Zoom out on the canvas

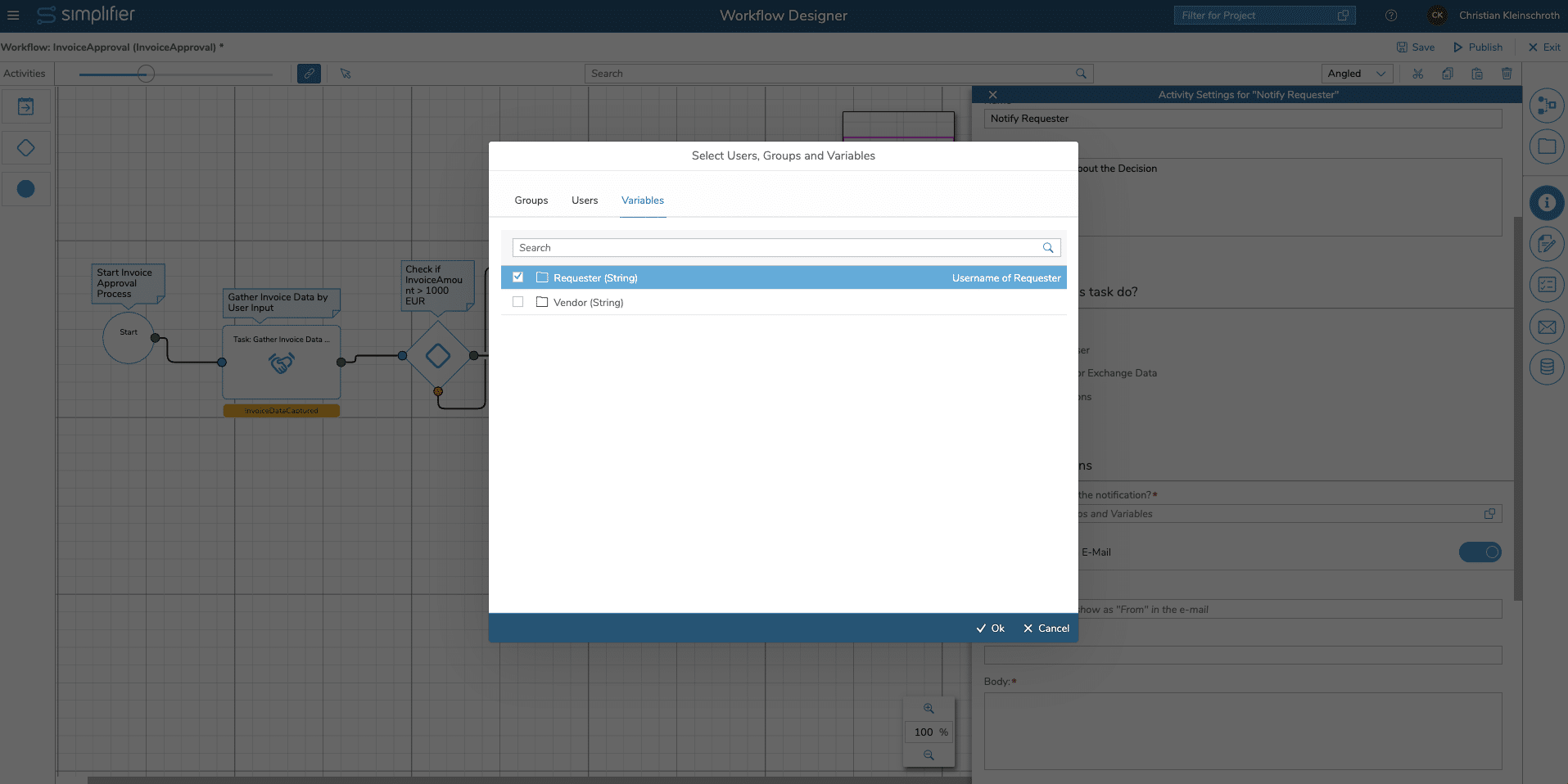929,755
